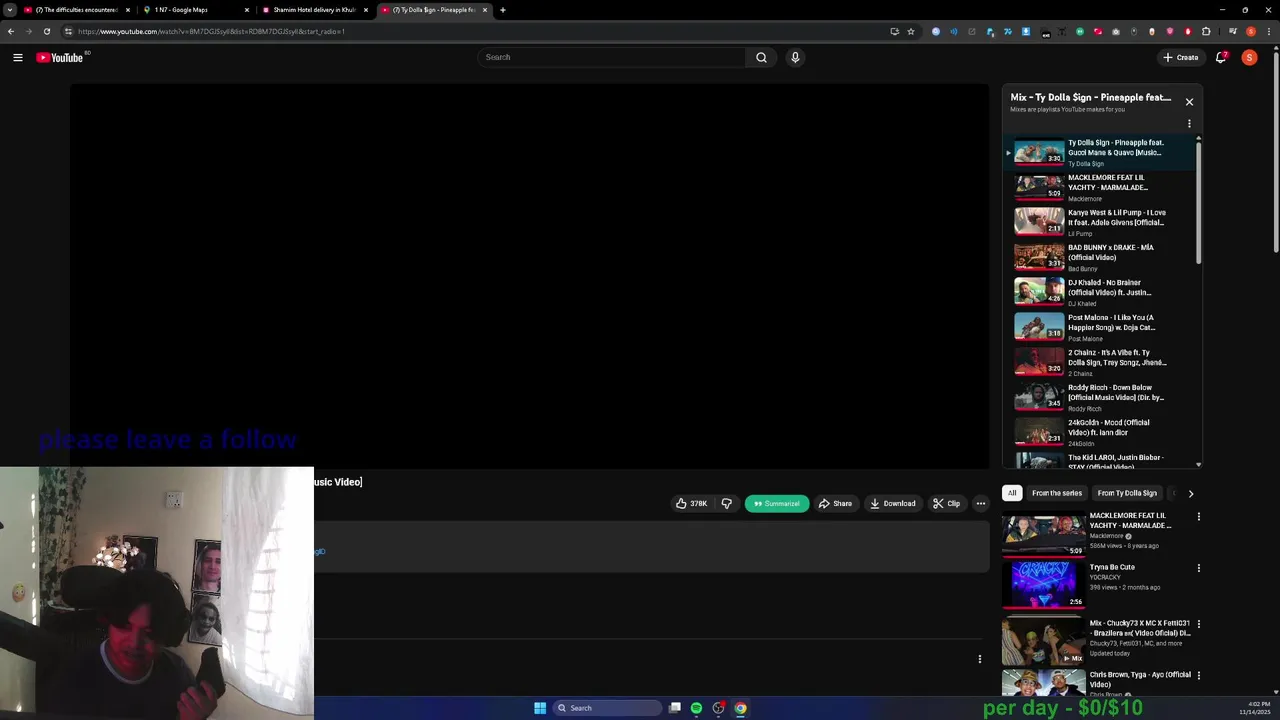Start voice search with the microphone
This screenshot has height=720, width=1280.
[x=795, y=57]
